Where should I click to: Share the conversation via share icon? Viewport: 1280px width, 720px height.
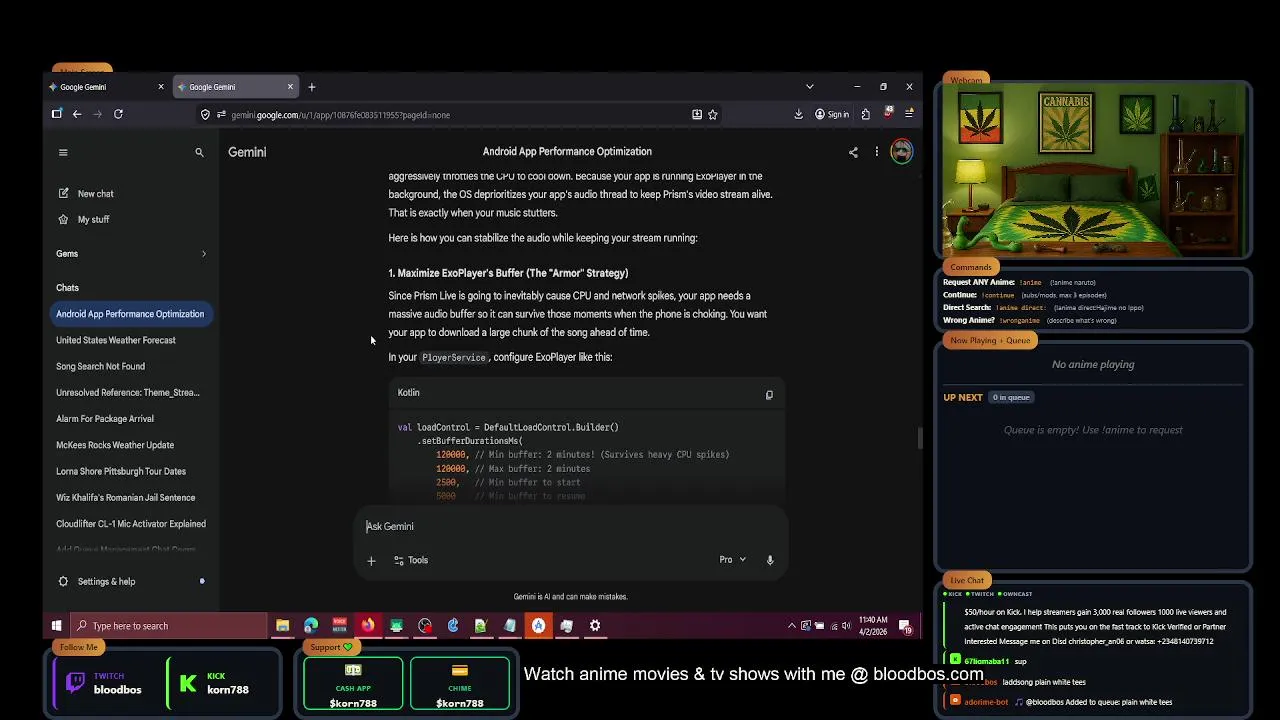coord(853,152)
